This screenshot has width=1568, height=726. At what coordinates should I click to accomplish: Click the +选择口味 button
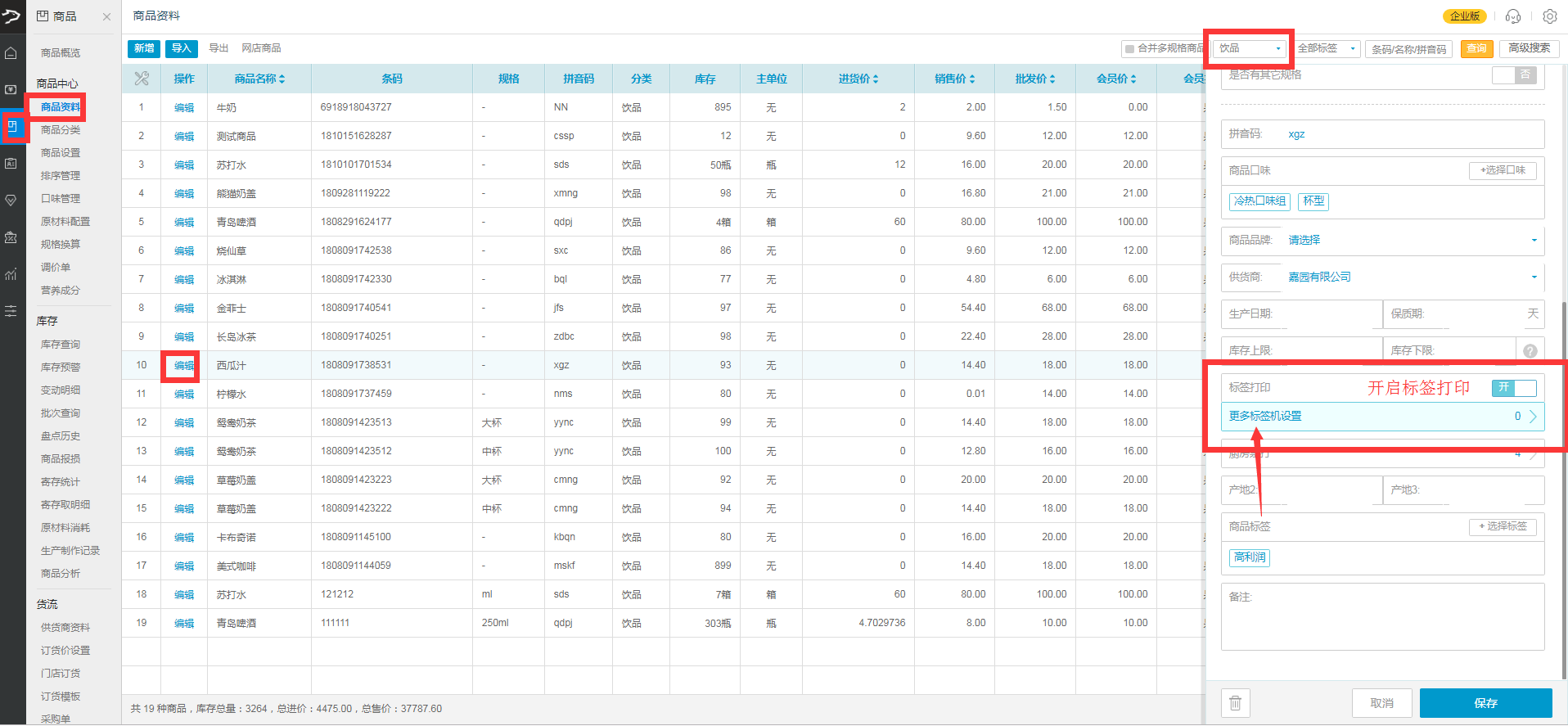click(1503, 170)
